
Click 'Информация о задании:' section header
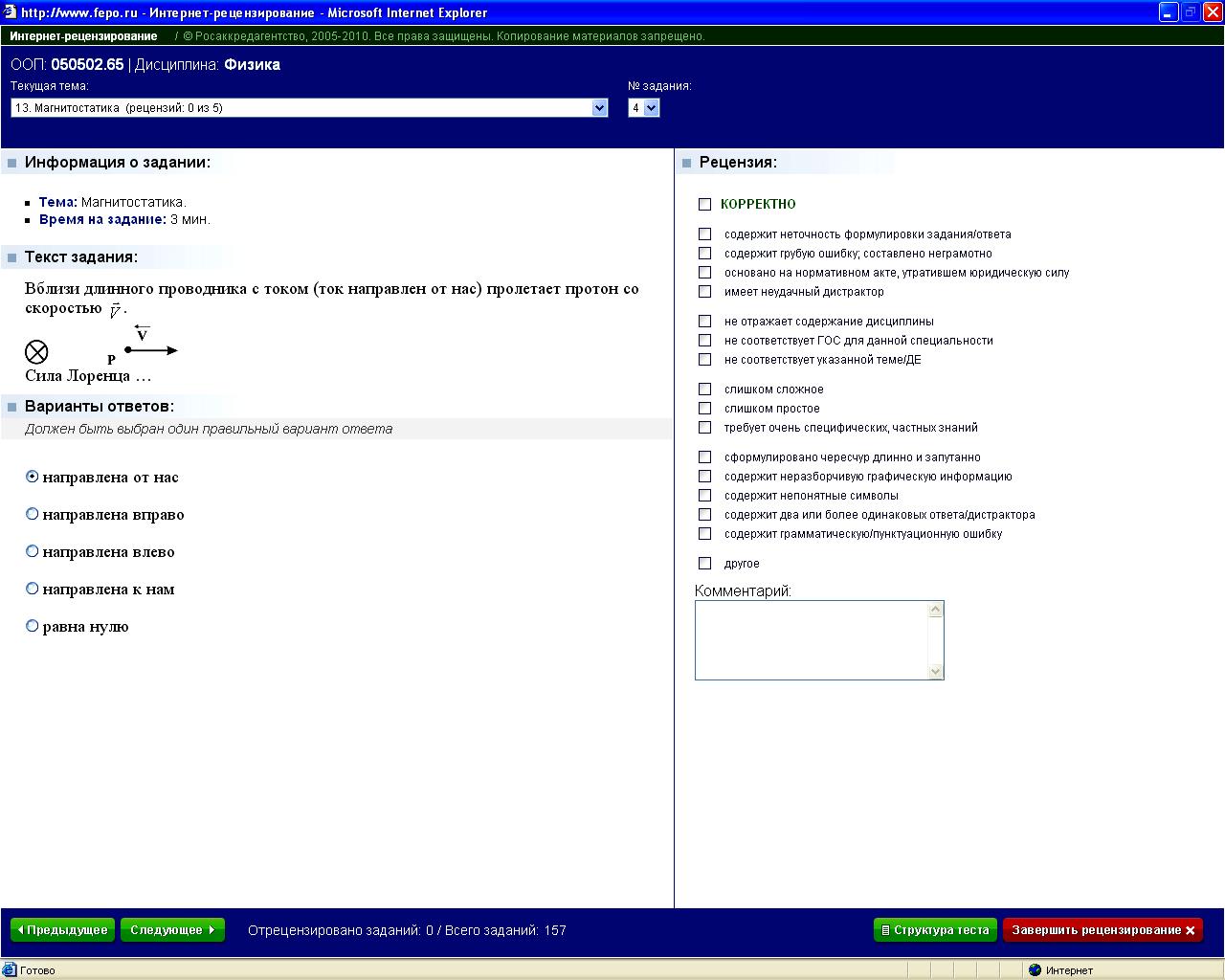118,163
